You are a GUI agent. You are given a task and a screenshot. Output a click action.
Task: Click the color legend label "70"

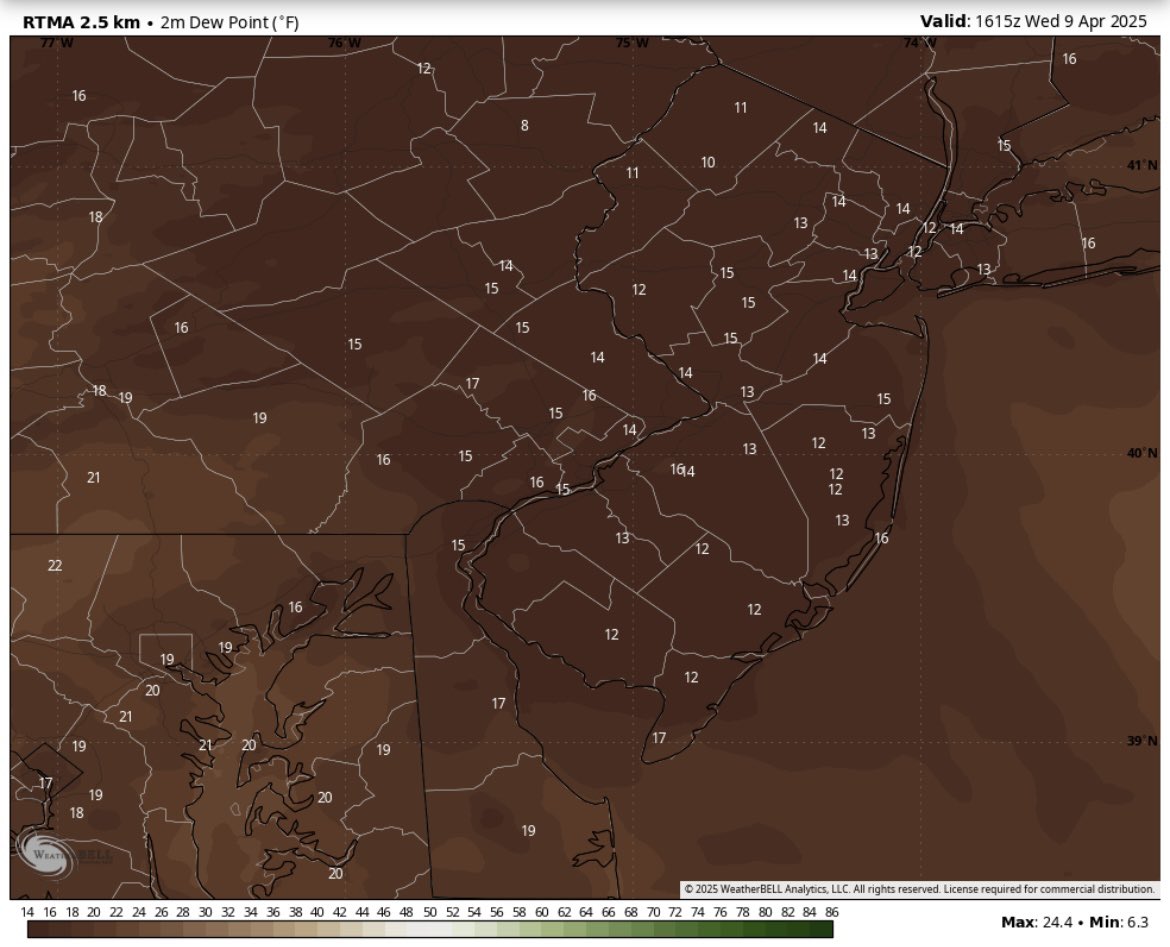tap(653, 912)
